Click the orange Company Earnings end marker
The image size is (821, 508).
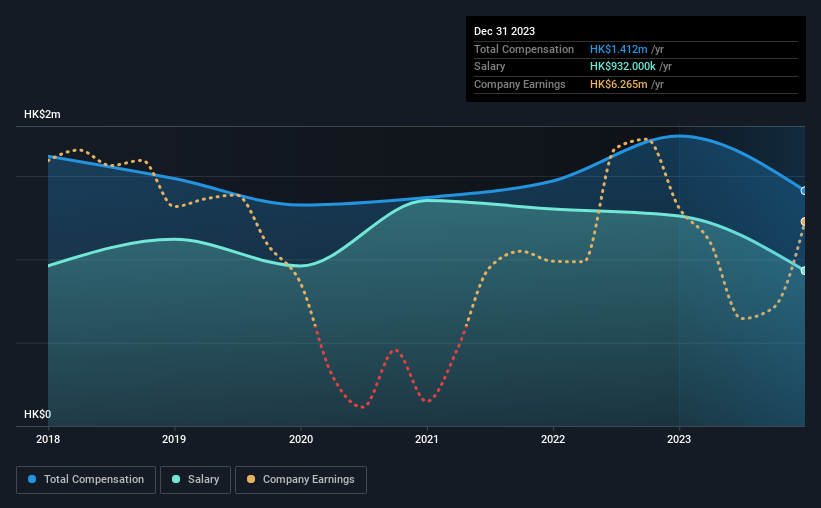point(804,222)
